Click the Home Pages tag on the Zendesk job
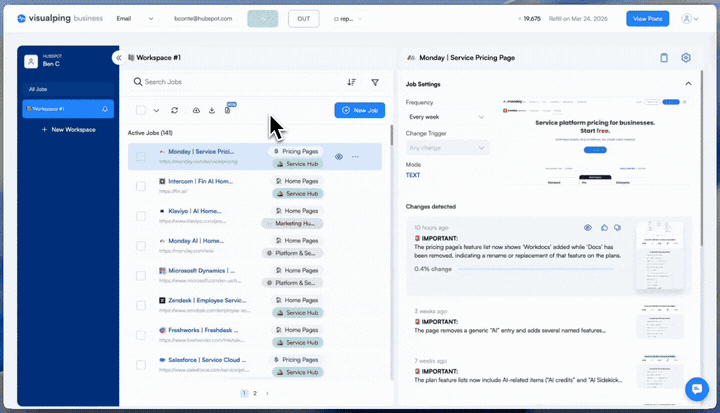This screenshot has width=720, height=413. coord(297,300)
